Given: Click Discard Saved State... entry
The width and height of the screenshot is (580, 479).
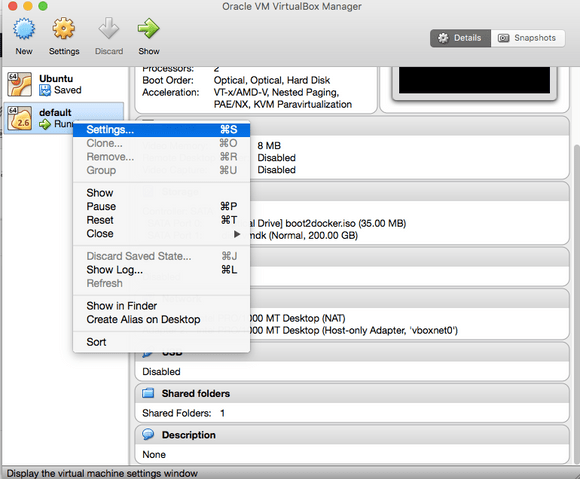Looking at the screenshot, I should click(161, 256).
